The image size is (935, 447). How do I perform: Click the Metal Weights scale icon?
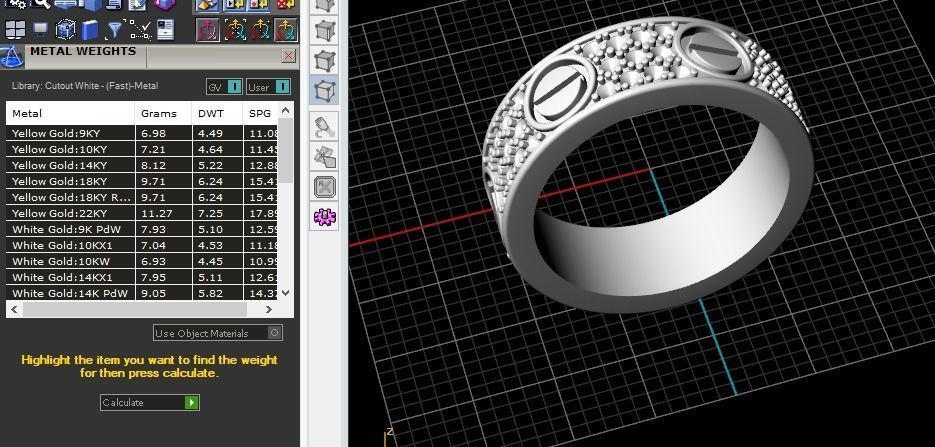point(12,57)
